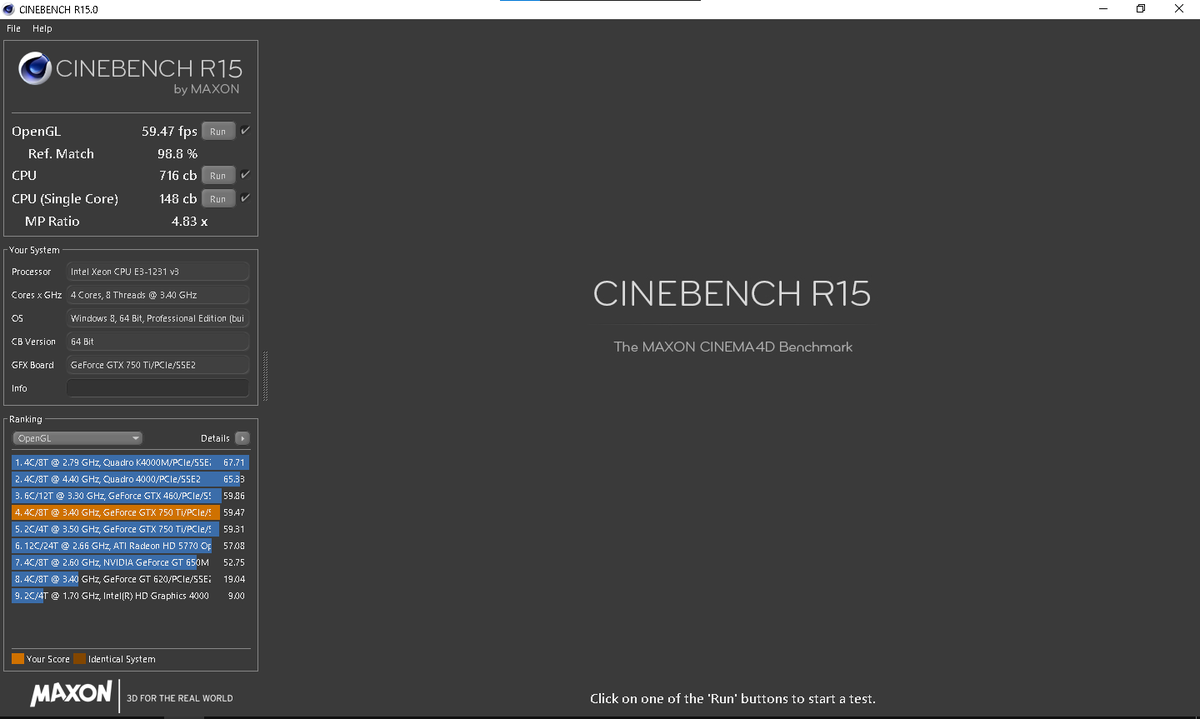The width and height of the screenshot is (1200, 719).
Task: Click the panel splitter grip handle
Action: pos(265,375)
